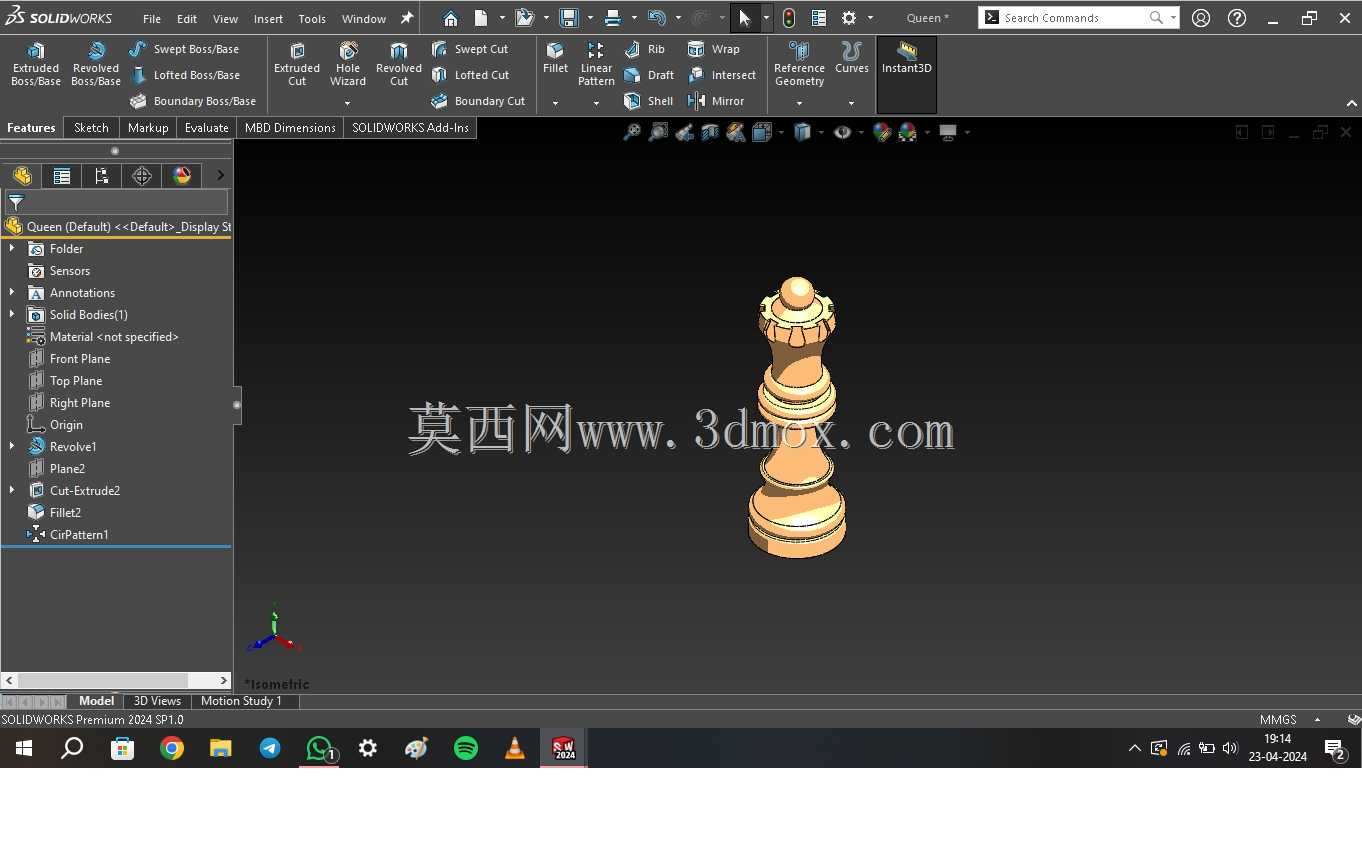Open the File menu
Viewport: 1362px width, 861px height.
pyautogui.click(x=152, y=18)
